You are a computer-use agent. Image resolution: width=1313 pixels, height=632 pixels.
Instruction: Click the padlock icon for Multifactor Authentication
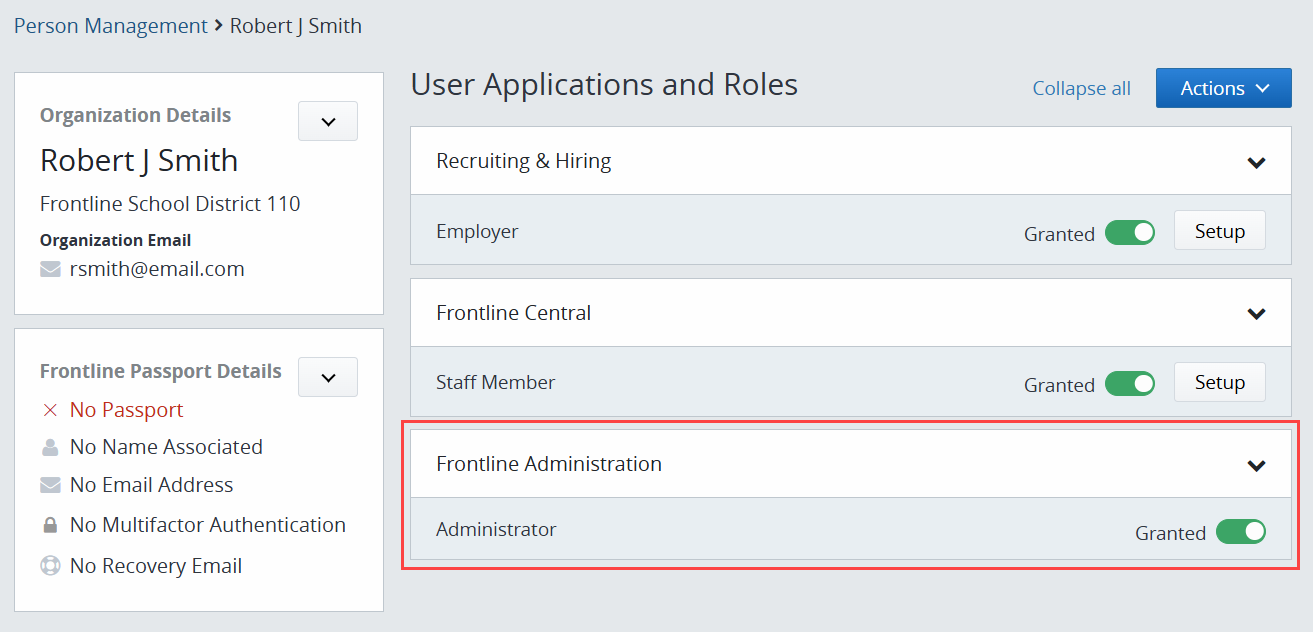[50, 525]
